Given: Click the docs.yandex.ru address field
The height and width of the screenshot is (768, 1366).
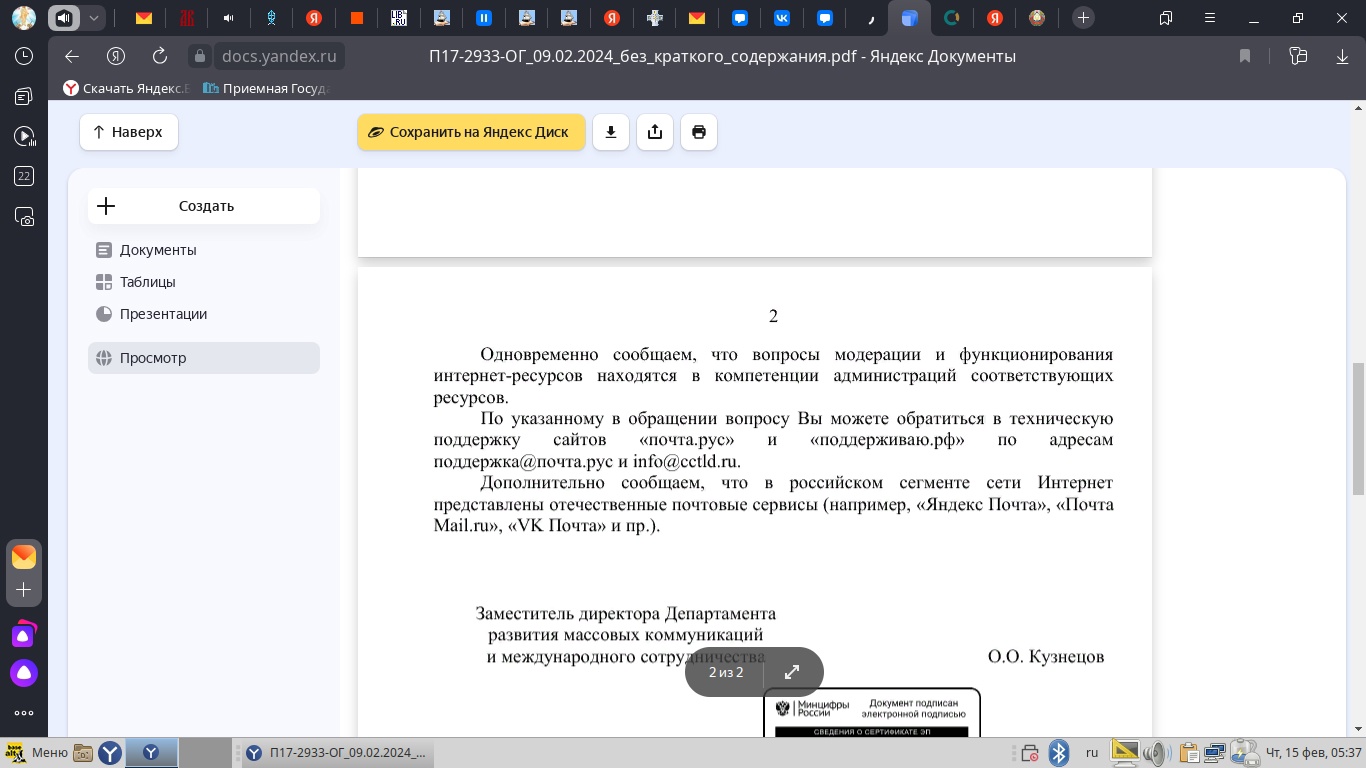Looking at the screenshot, I should (x=279, y=56).
